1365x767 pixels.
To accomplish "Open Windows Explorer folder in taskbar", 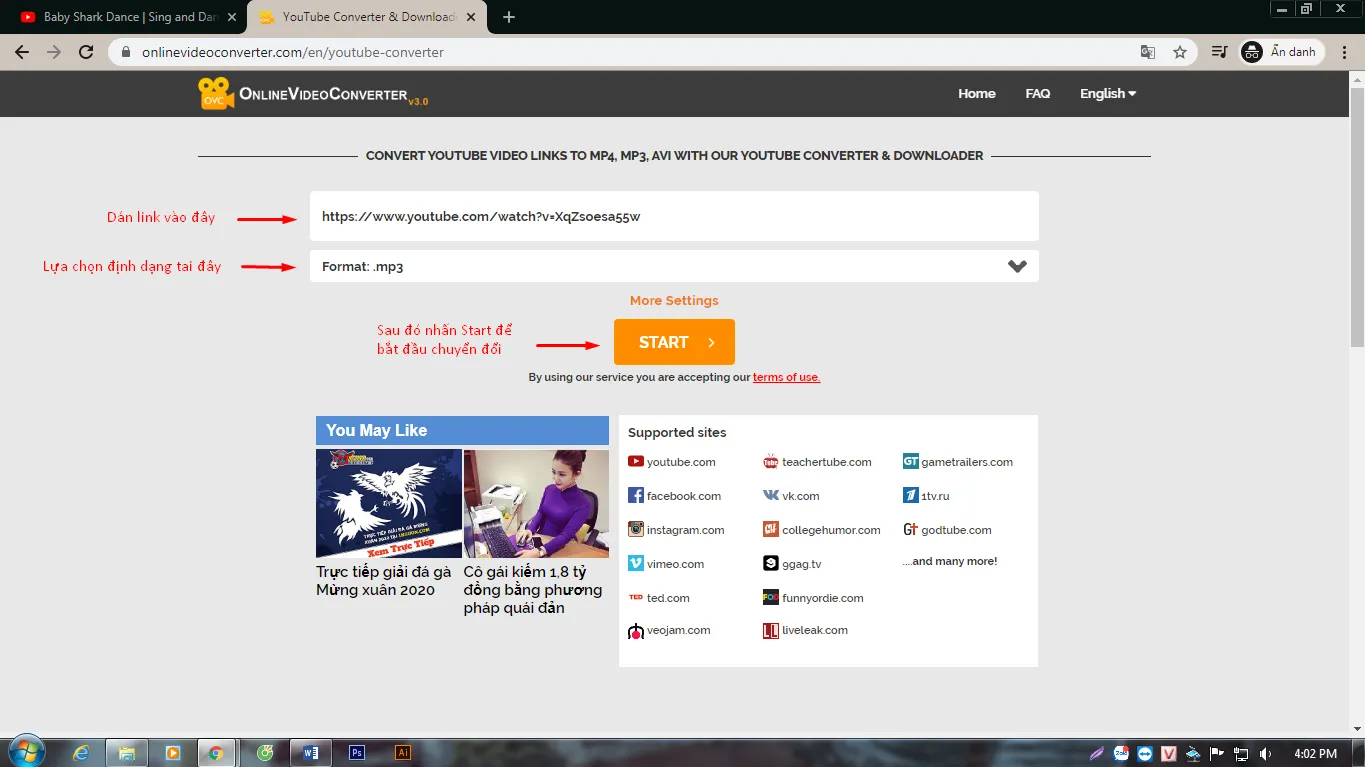I will click(x=127, y=753).
